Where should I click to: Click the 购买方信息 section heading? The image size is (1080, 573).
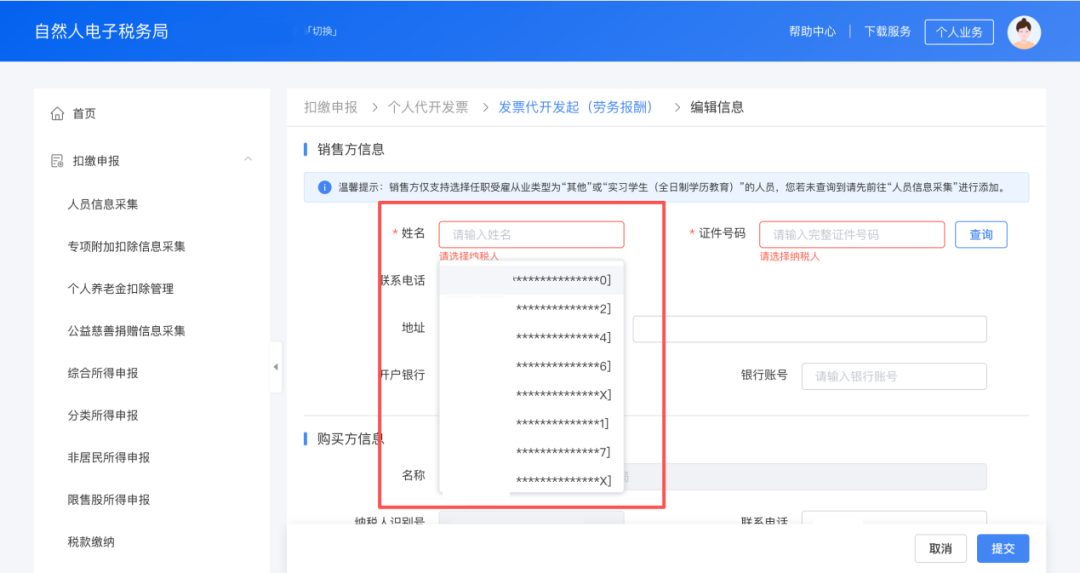coord(351,439)
